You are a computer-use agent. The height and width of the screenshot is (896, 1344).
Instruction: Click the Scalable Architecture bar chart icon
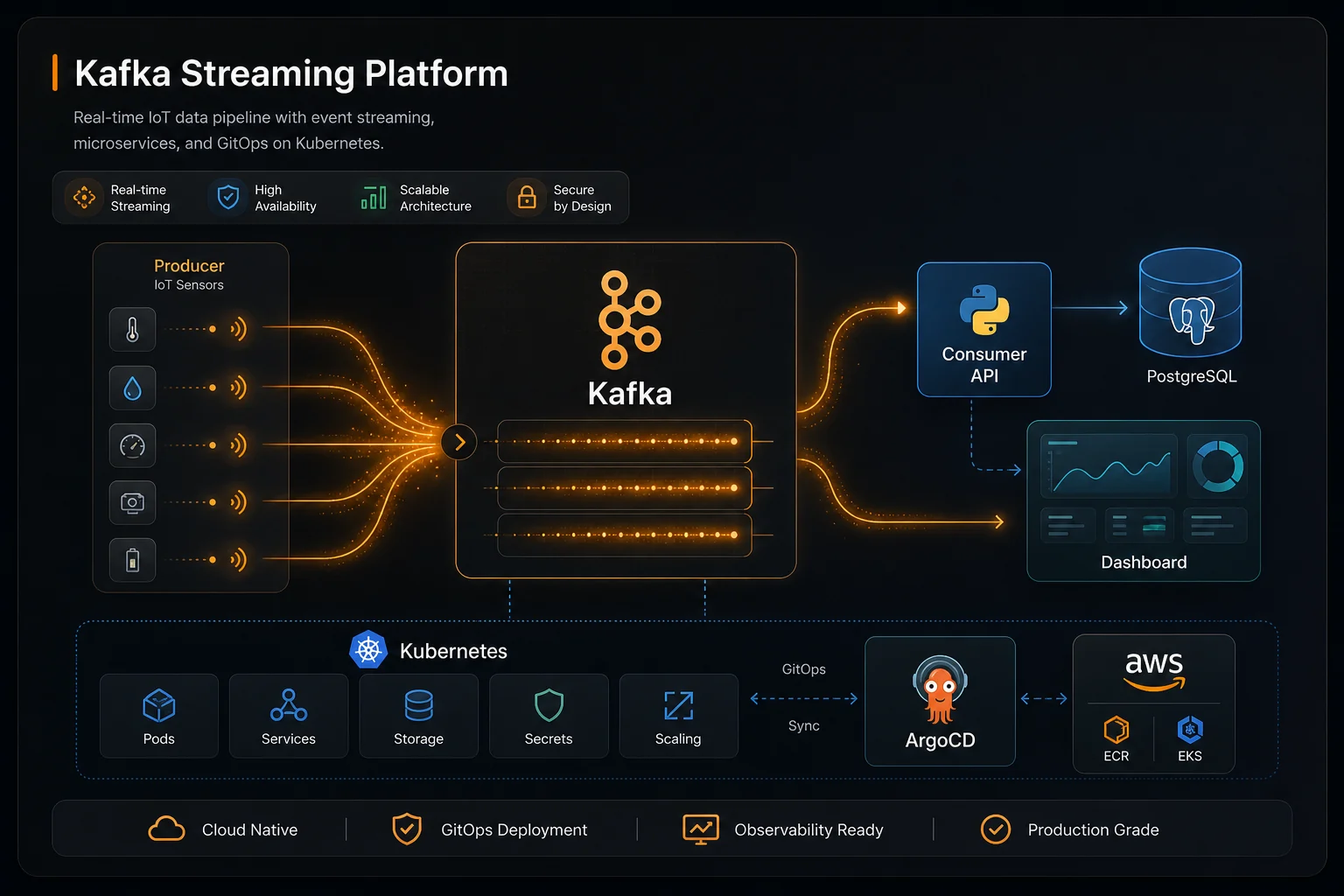point(374,198)
